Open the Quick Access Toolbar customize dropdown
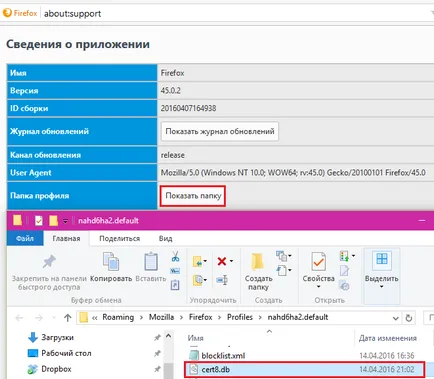Image resolution: width=434 pixels, height=379 pixels. 65,221
